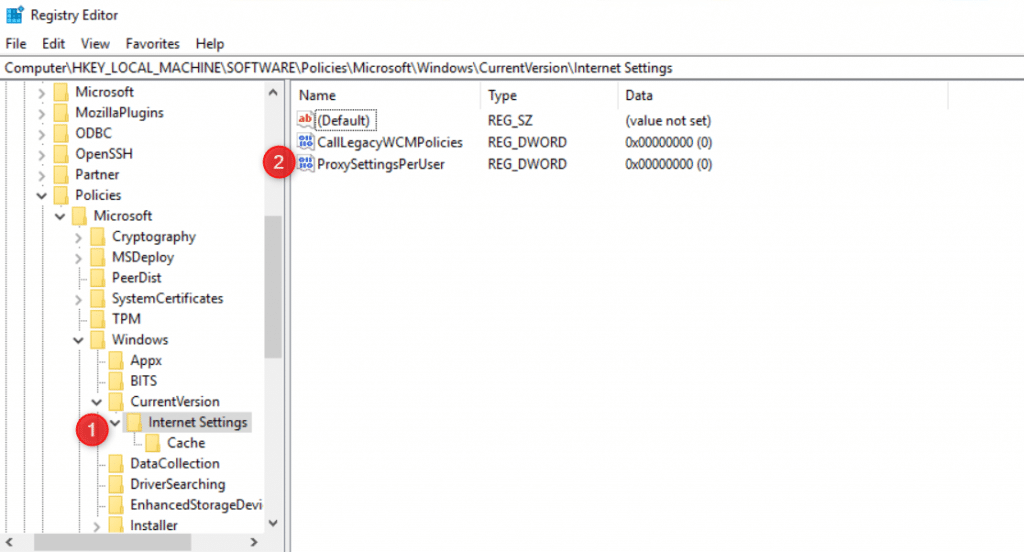Open the Edit menu
Viewport: 1024px width, 552px height.
coord(53,44)
